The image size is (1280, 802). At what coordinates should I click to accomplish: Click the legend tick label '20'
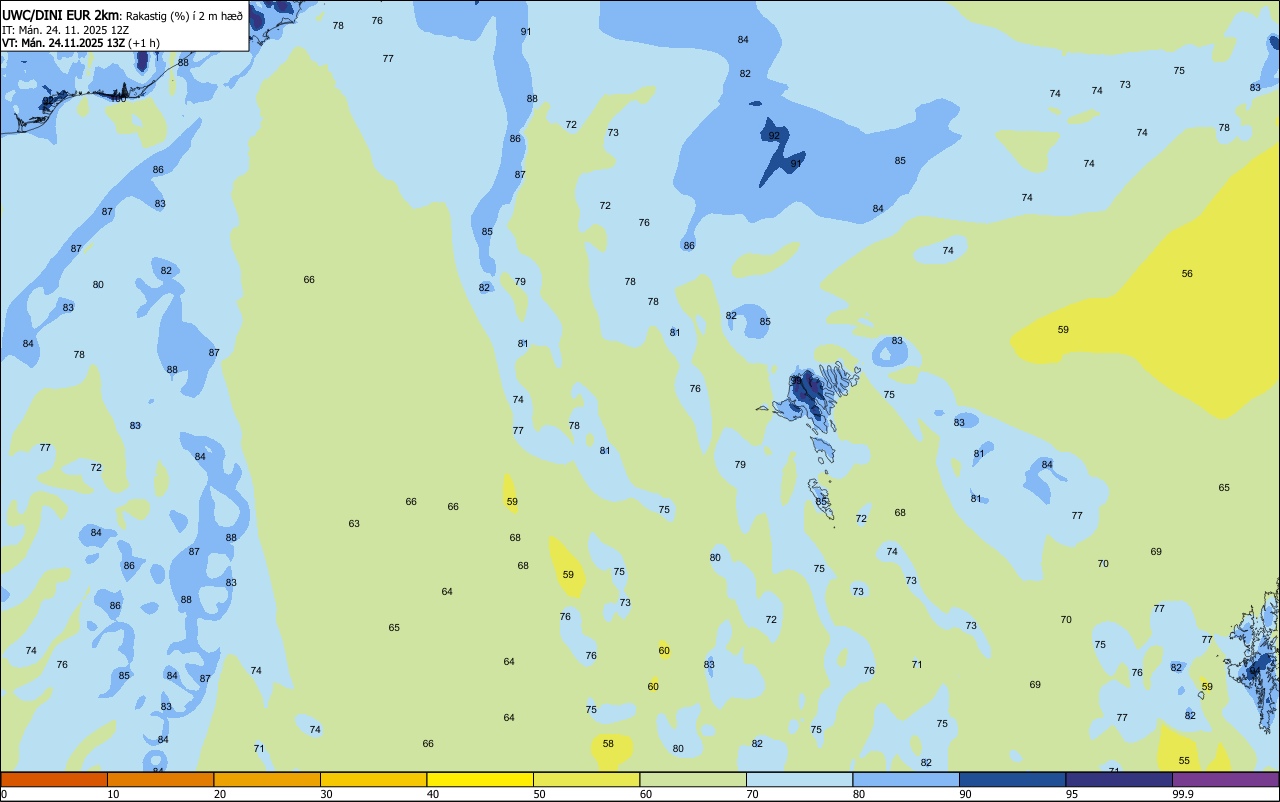click(220, 794)
